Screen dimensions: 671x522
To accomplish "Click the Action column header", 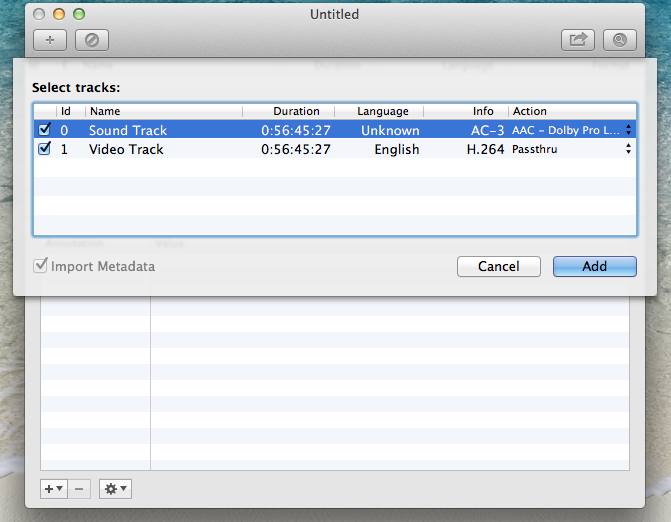I will pos(572,111).
